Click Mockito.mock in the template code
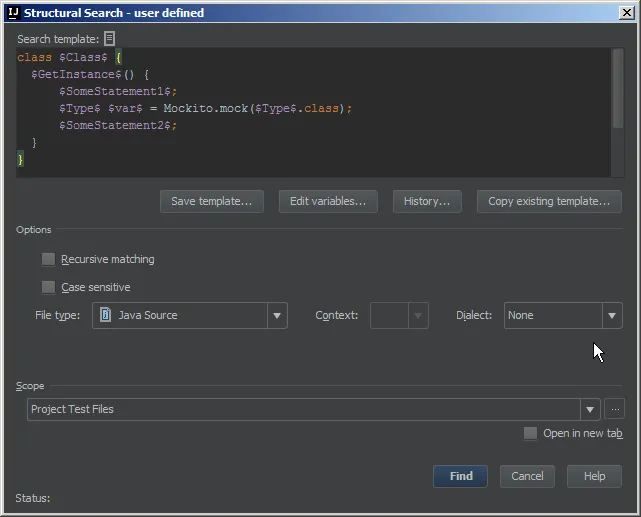Screen dimensions: 641x517 coord(206,108)
